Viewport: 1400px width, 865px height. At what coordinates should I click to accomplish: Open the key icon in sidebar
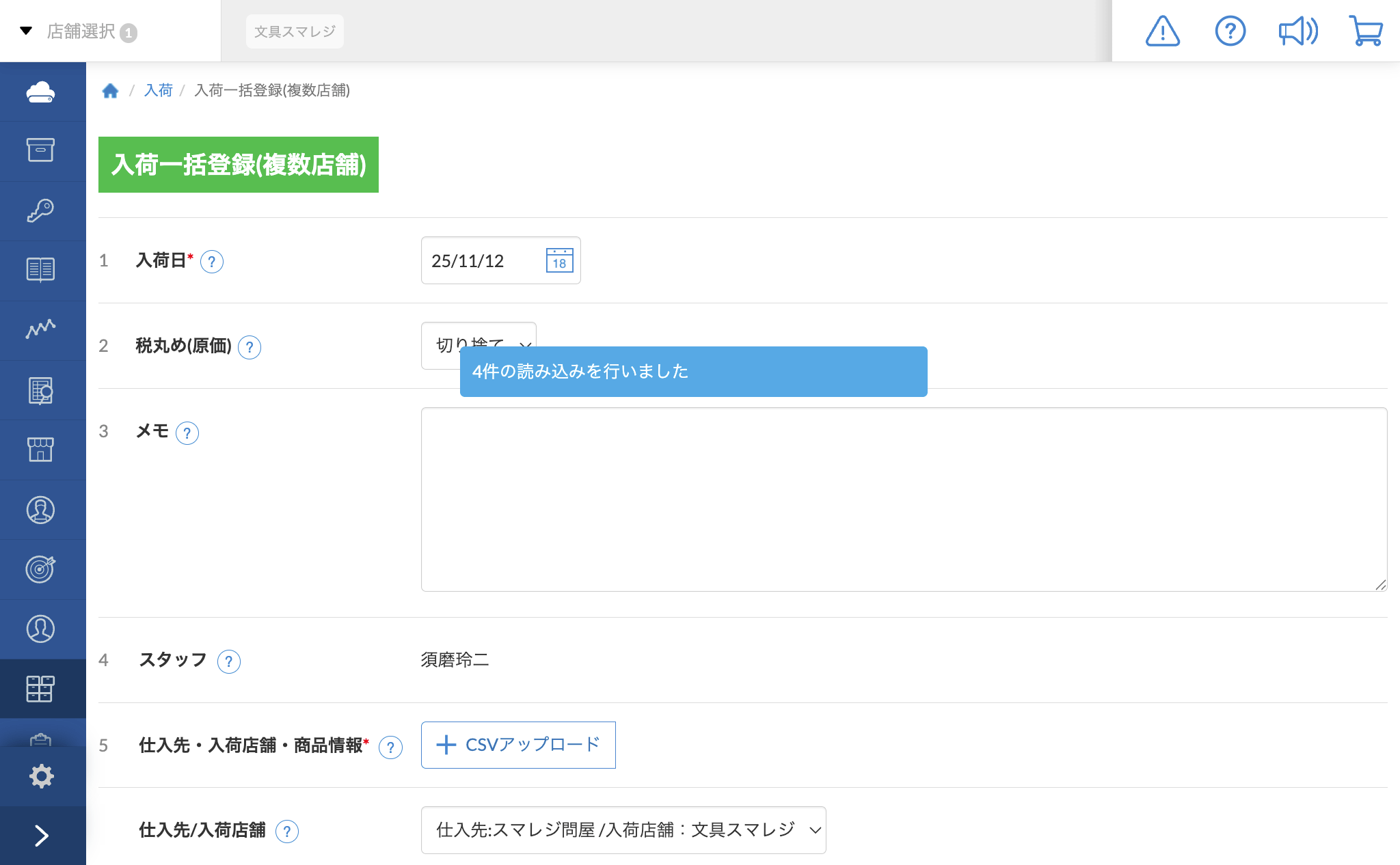(41, 210)
